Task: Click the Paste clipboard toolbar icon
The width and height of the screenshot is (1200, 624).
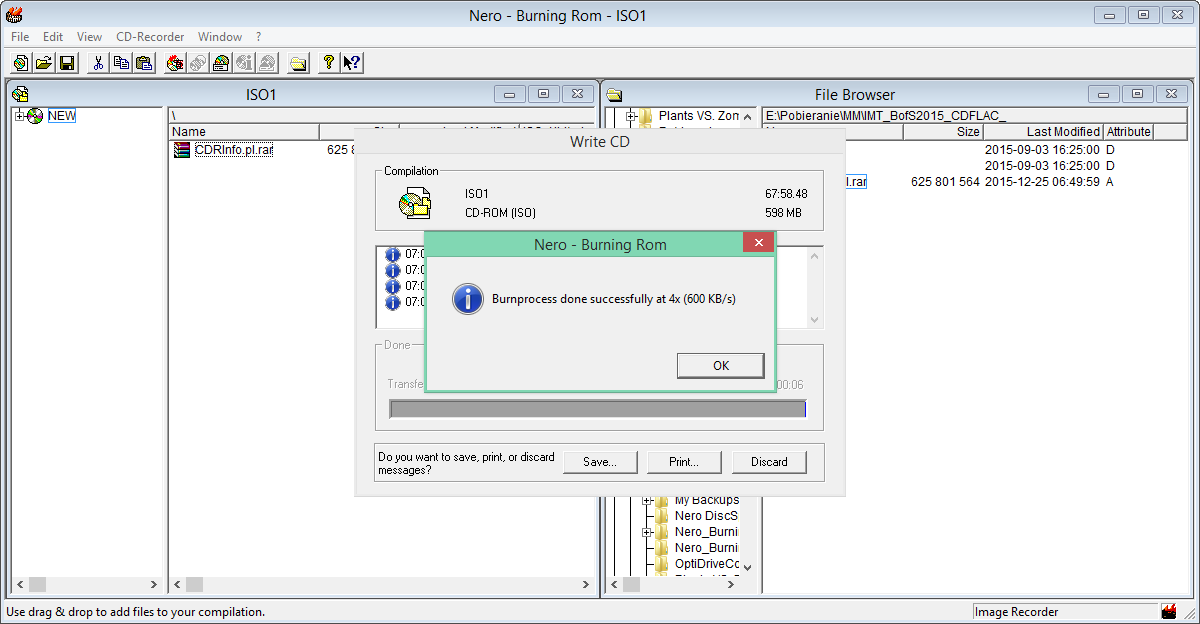Action: [144, 63]
